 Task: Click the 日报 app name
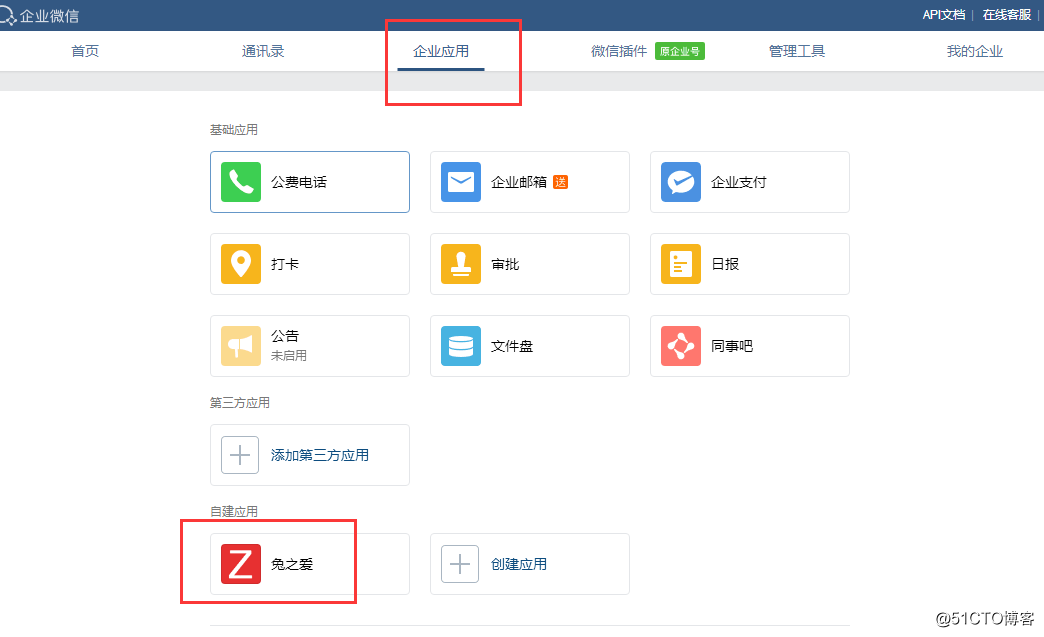point(725,264)
